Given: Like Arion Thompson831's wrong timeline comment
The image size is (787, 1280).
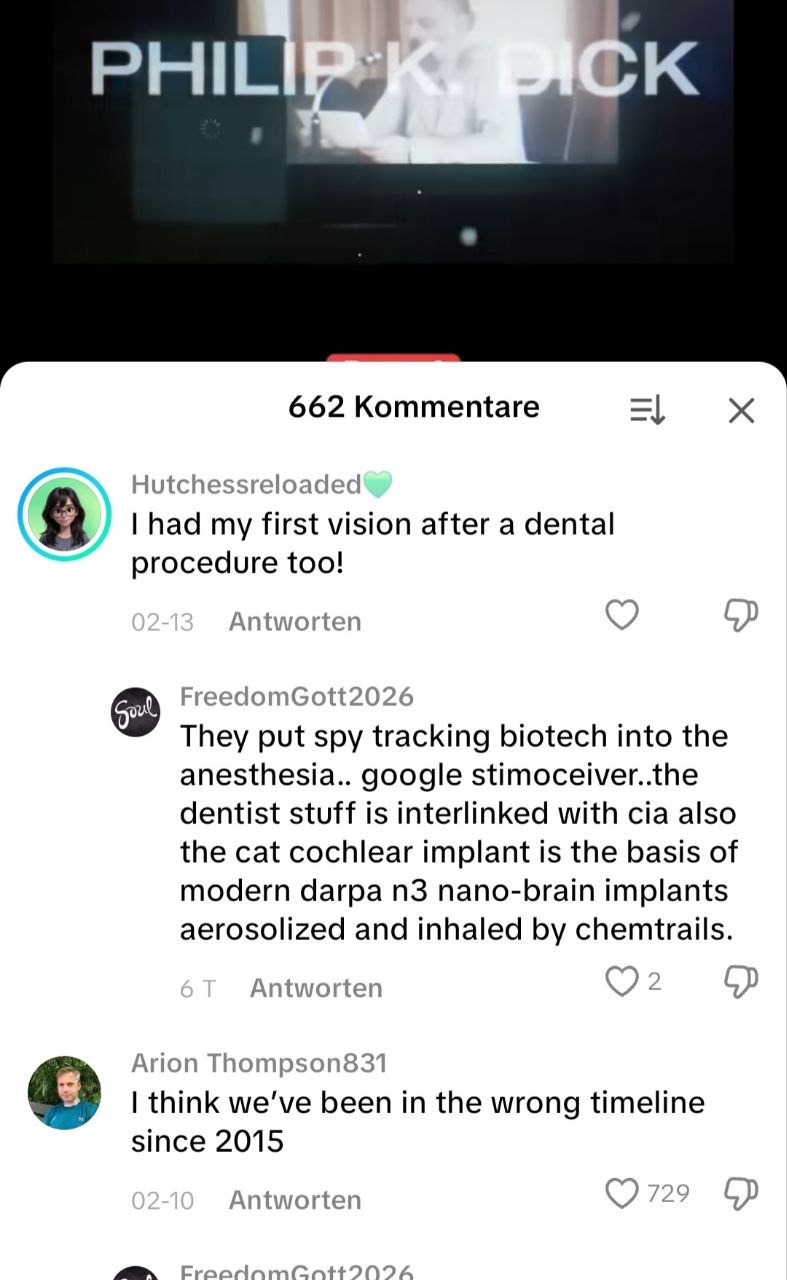Looking at the screenshot, I should 622,1193.
